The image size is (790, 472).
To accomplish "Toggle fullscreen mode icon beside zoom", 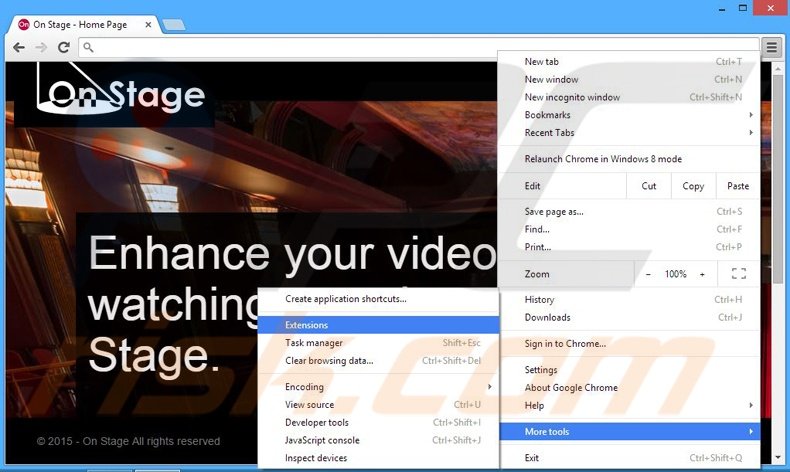I will tap(739, 274).
